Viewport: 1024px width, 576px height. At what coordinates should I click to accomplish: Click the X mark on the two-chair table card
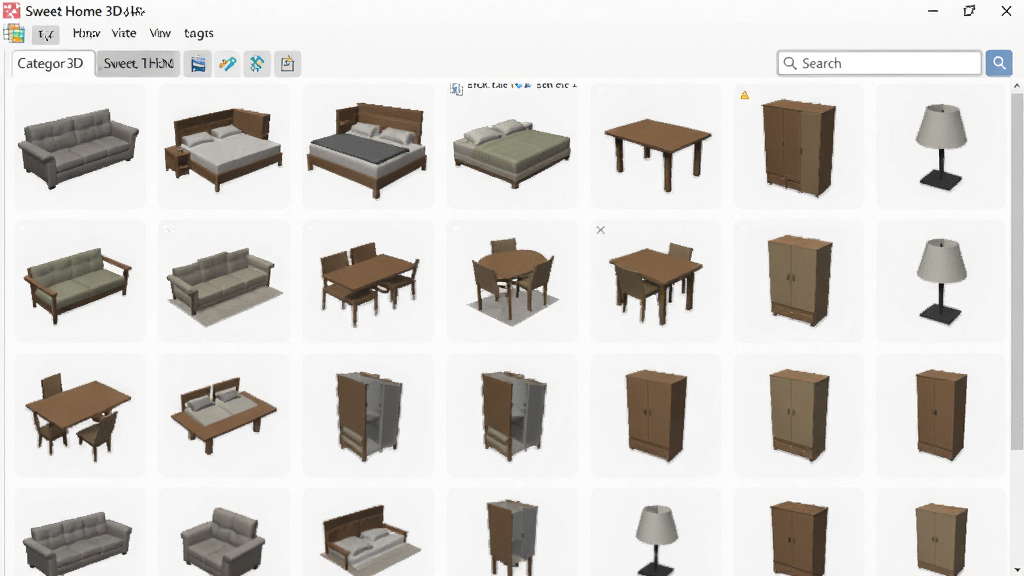tap(600, 230)
